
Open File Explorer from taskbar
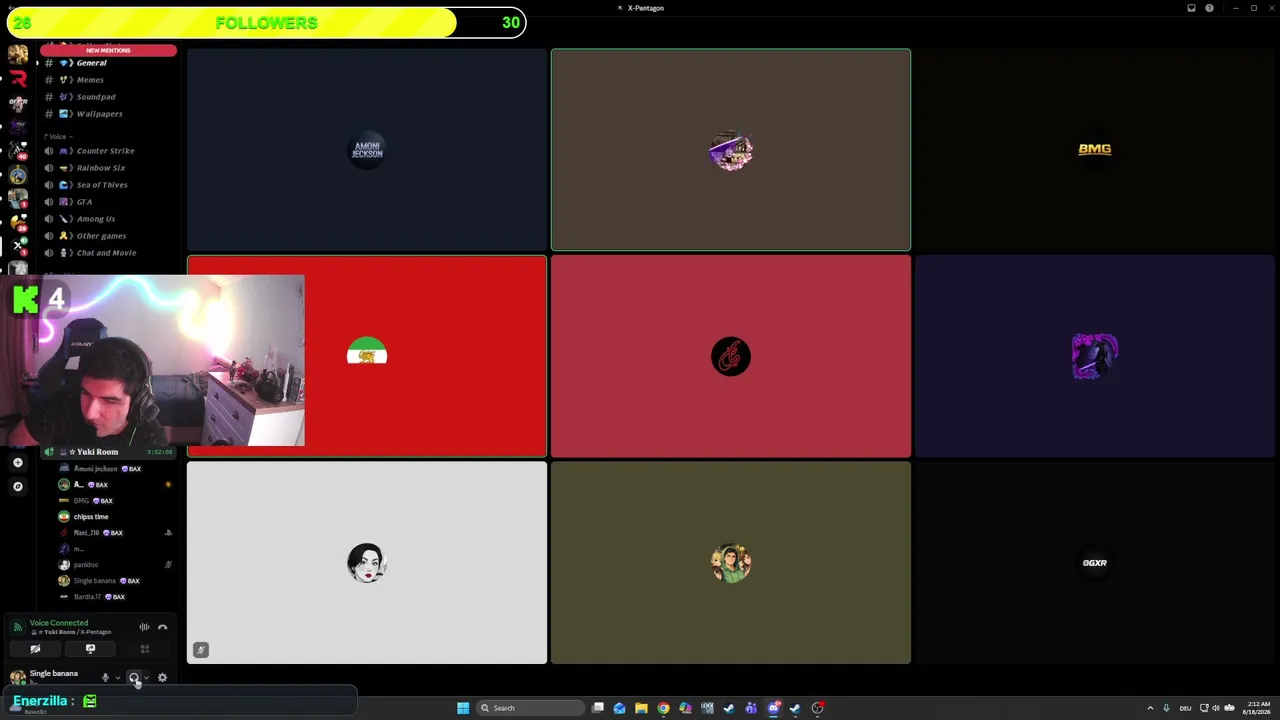641,708
